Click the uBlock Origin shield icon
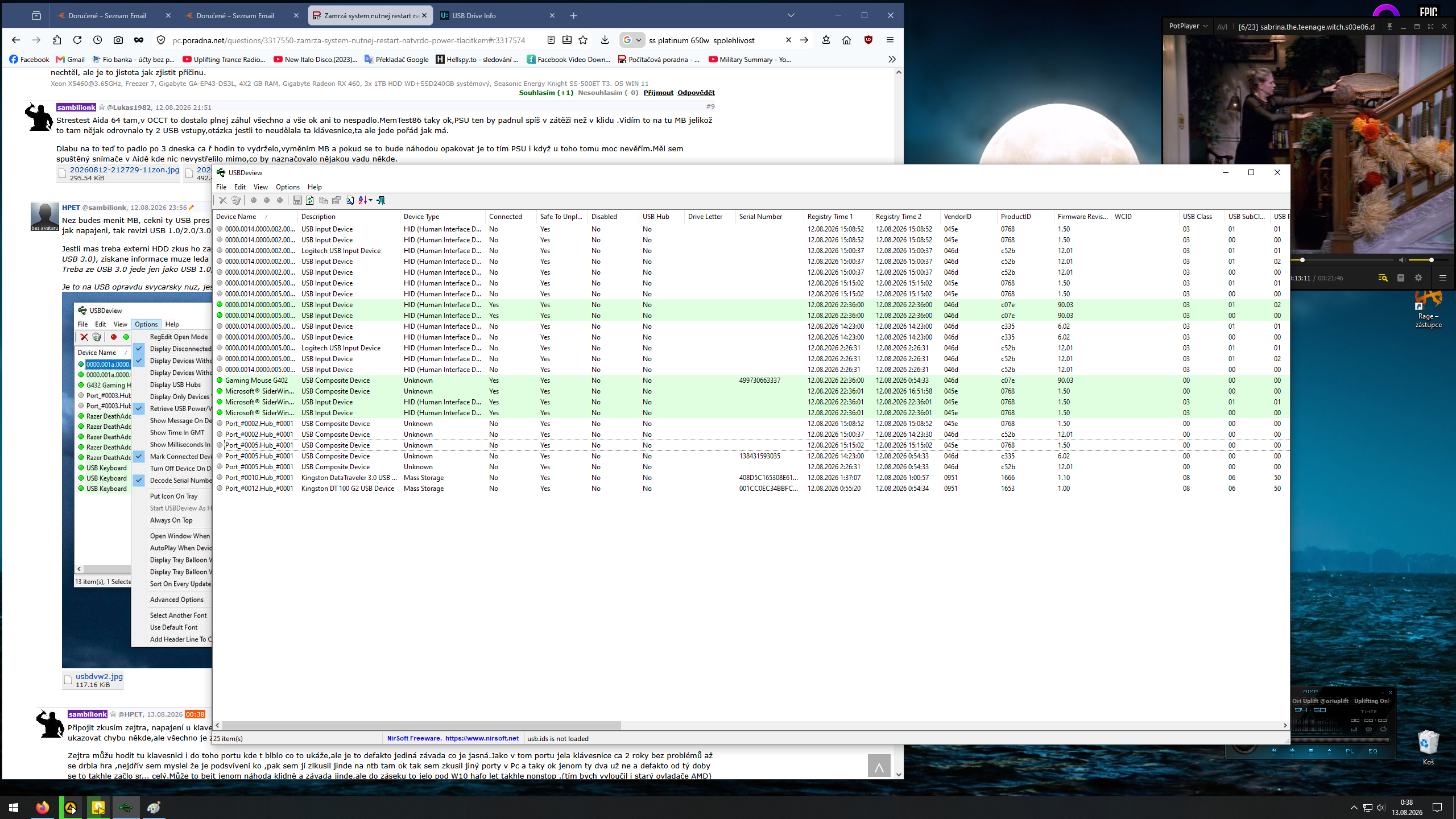The height and width of the screenshot is (819, 1456). [868, 40]
